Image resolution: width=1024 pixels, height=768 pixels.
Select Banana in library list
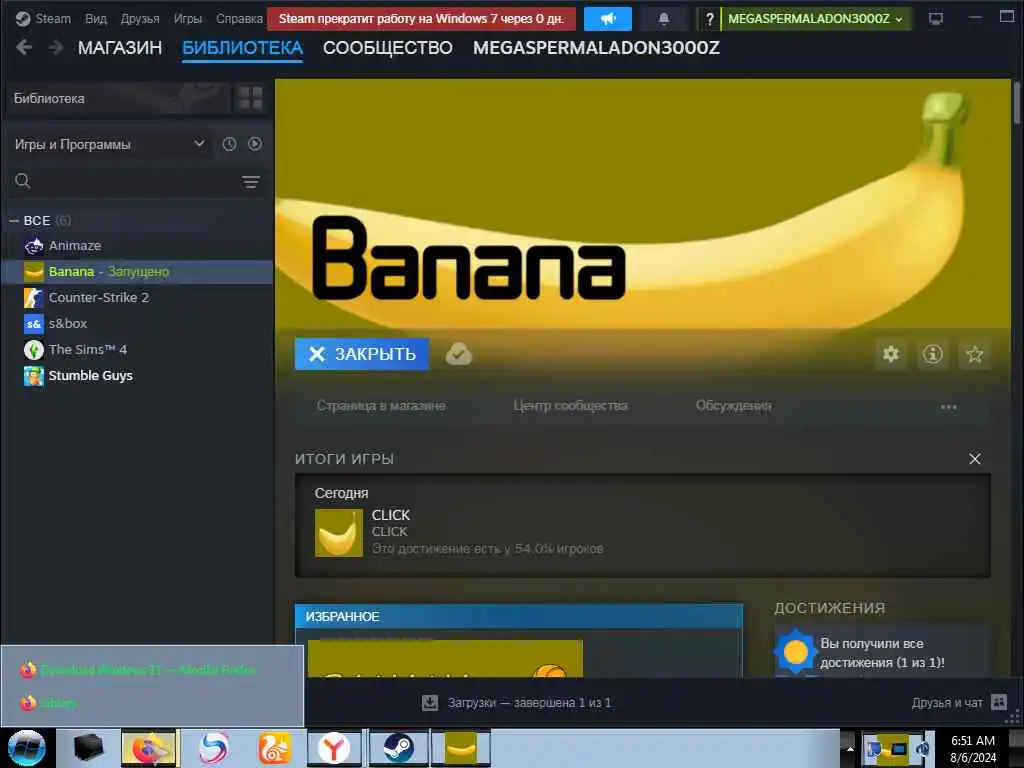click(138, 272)
